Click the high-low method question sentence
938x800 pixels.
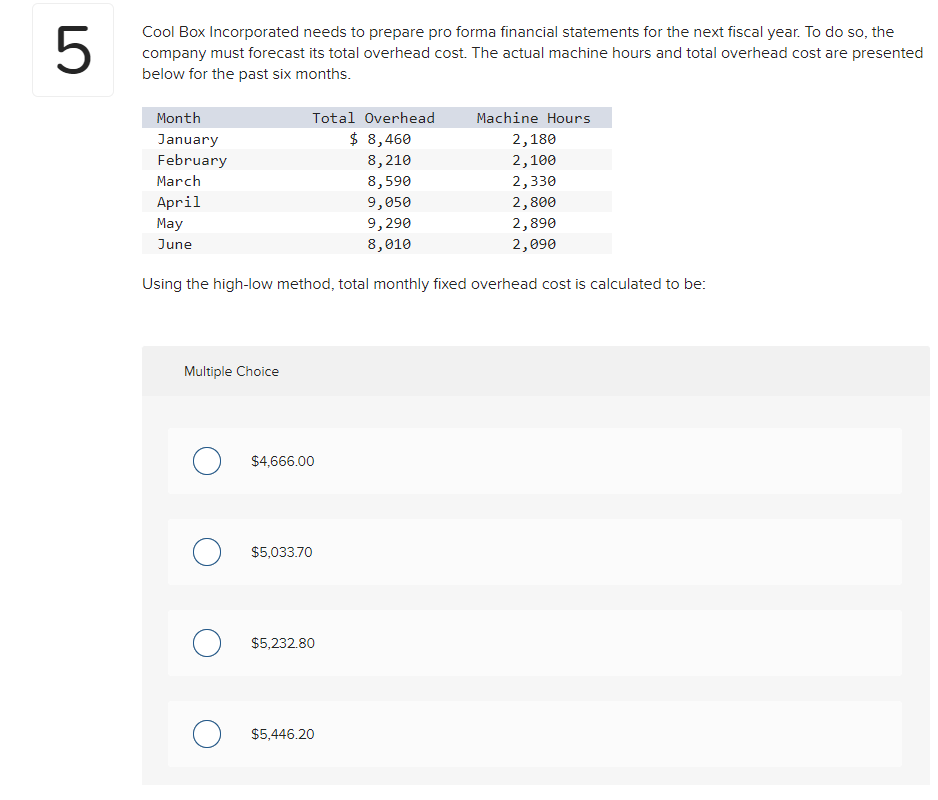424,284
